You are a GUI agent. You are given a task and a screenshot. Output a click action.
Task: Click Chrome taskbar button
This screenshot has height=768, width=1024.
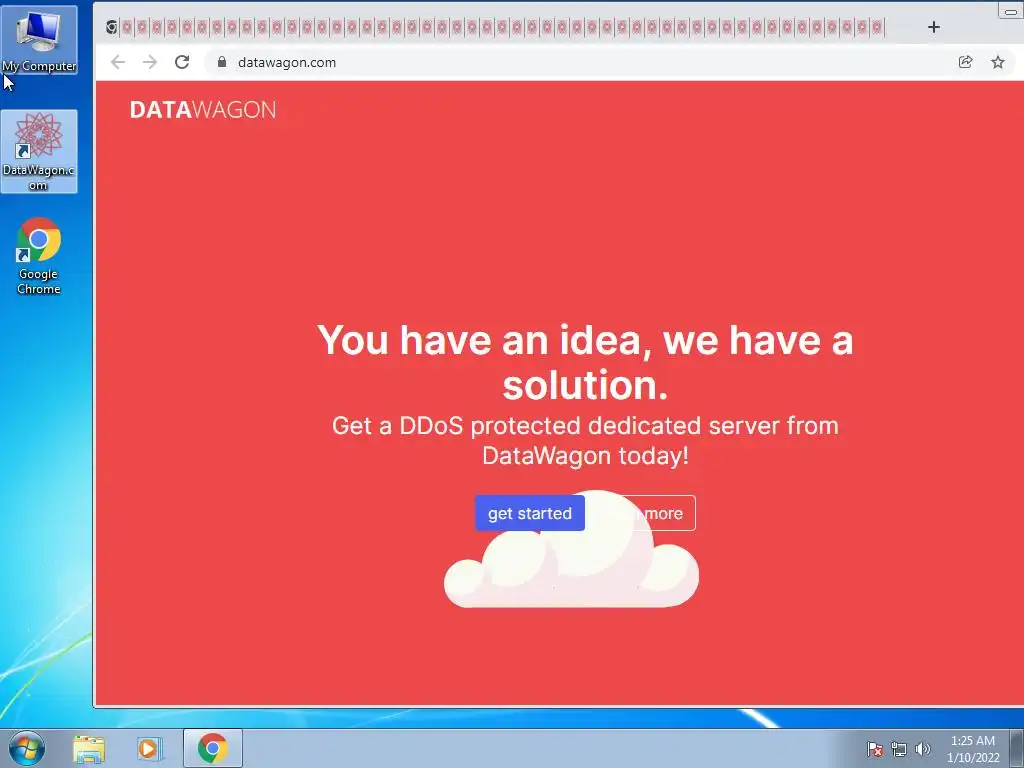pyautogui.click(x=213, y=748)
